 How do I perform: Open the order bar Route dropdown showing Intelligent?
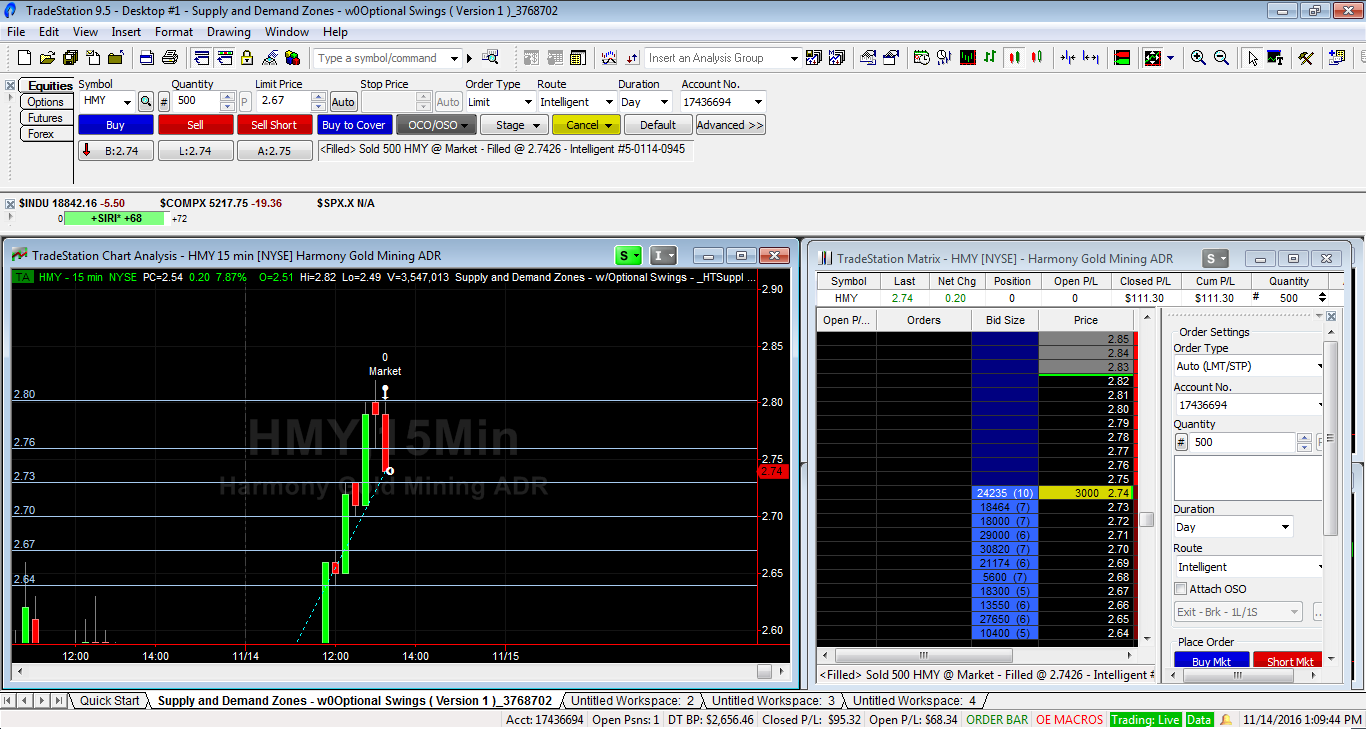(x=608, y=101)
